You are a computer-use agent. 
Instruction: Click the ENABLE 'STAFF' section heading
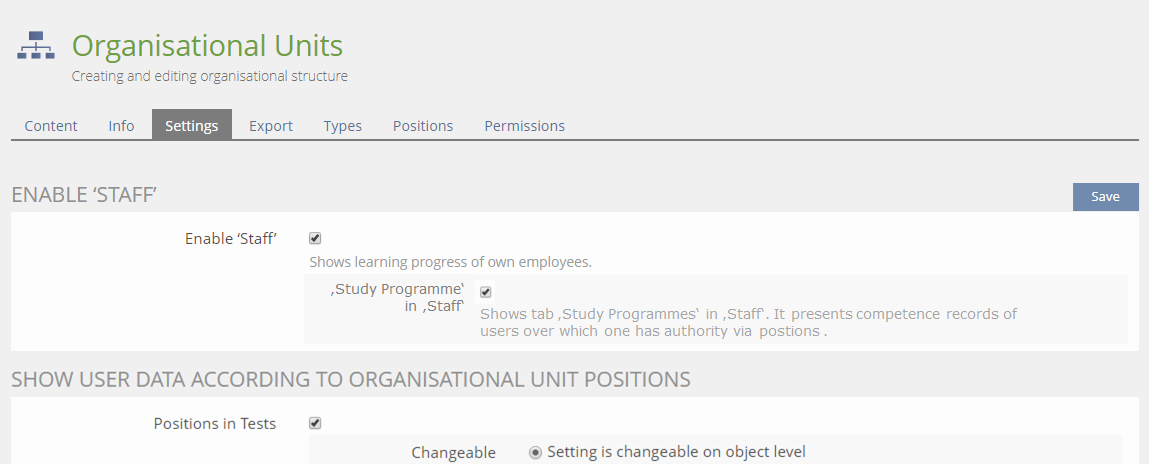coord(84,195)
